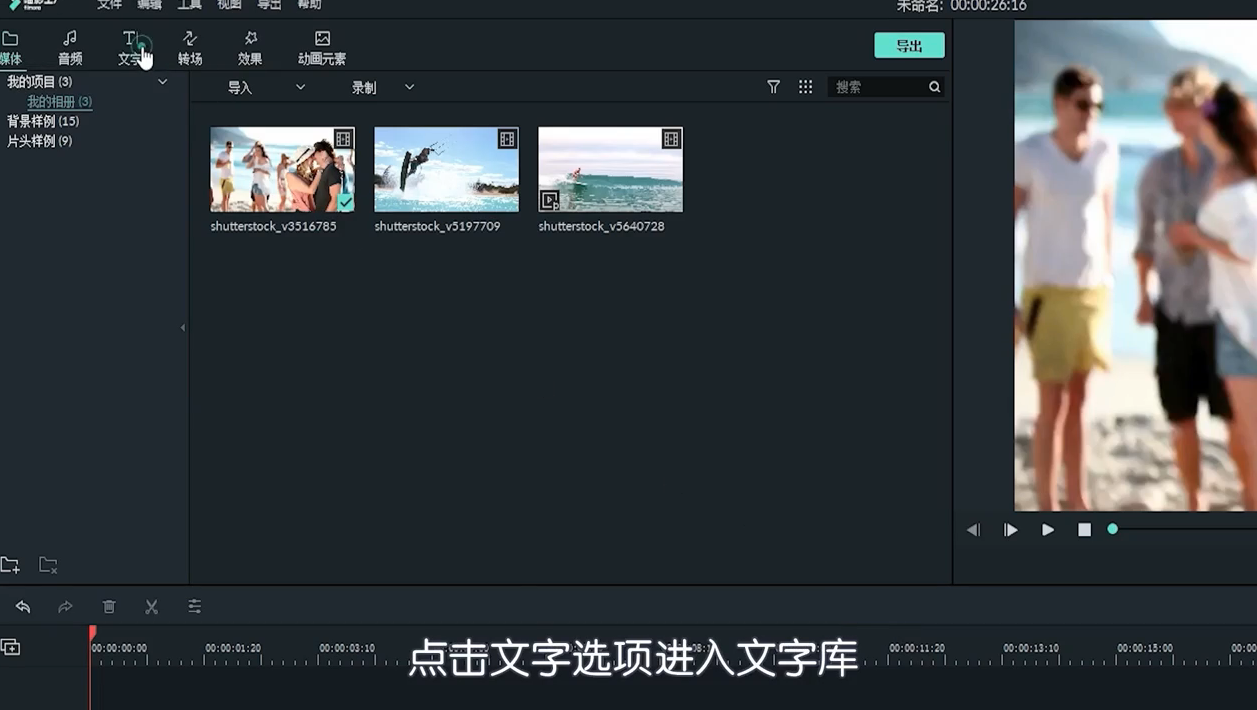The height and width of the screenshot is (710, 1257).
Task: Collapse the media library side panel arrow
Action: coord(183,328)
